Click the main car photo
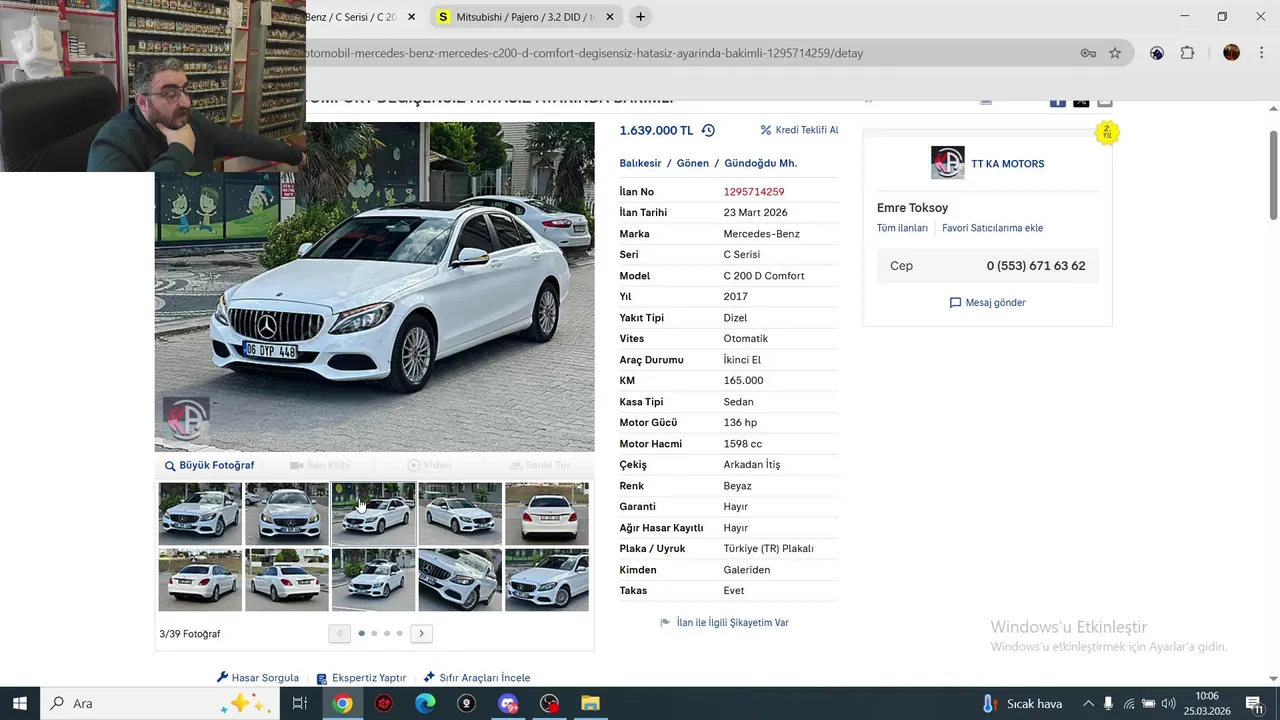1280x720 pixels. coord(374,287)
